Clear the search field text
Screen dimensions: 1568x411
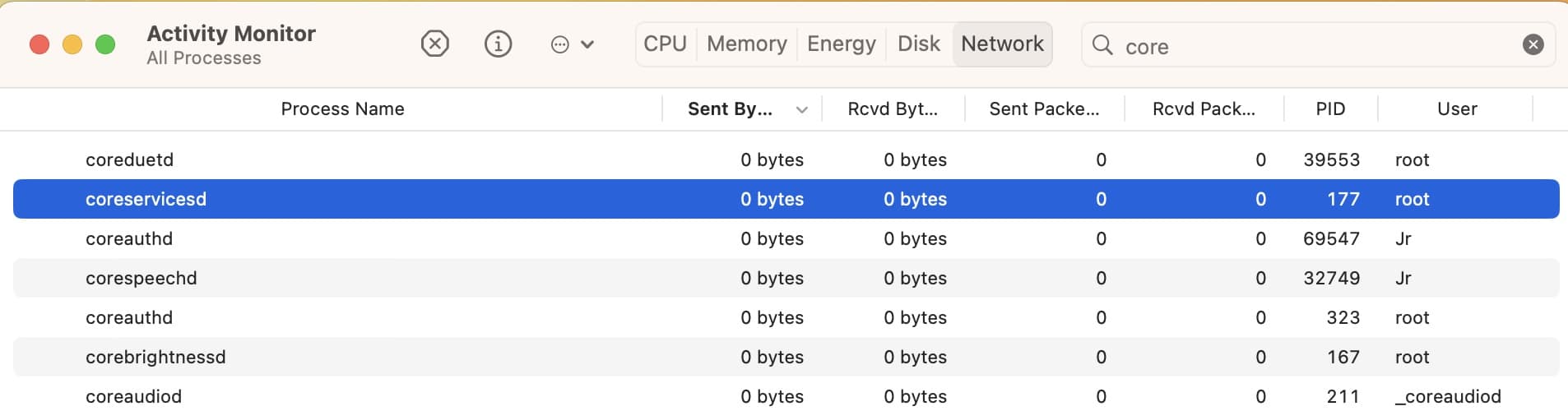(x=1533, y=44)
